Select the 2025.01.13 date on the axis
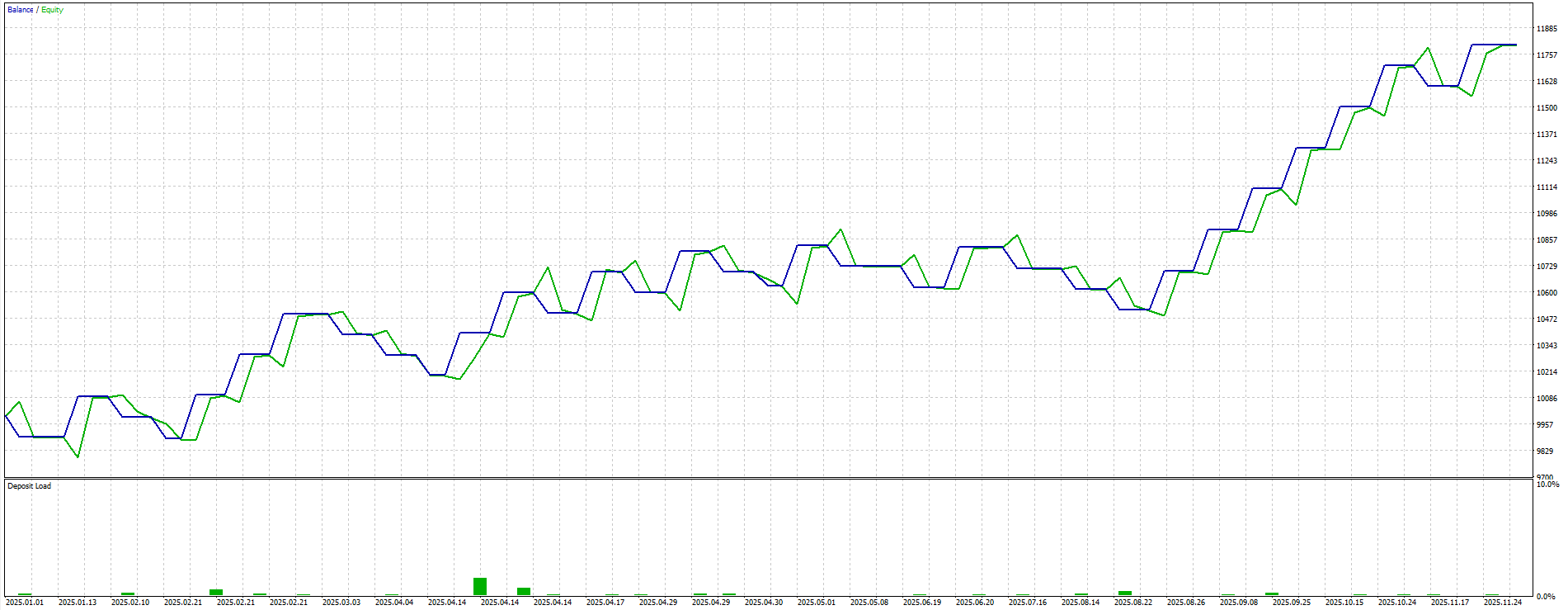This screenshot has height=610, width=1568. (x=78, y=603)
